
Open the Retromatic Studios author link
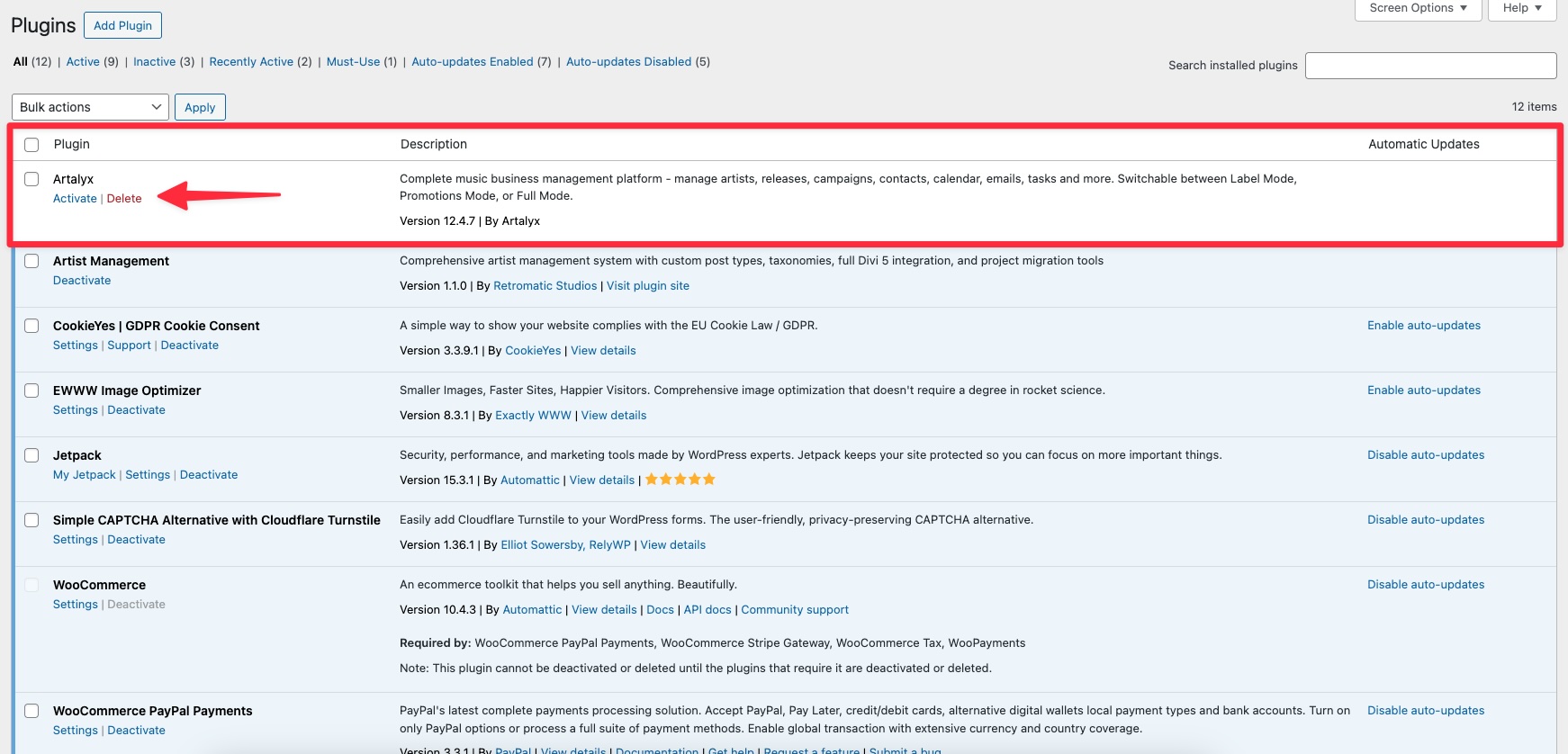tap(545, 286)
